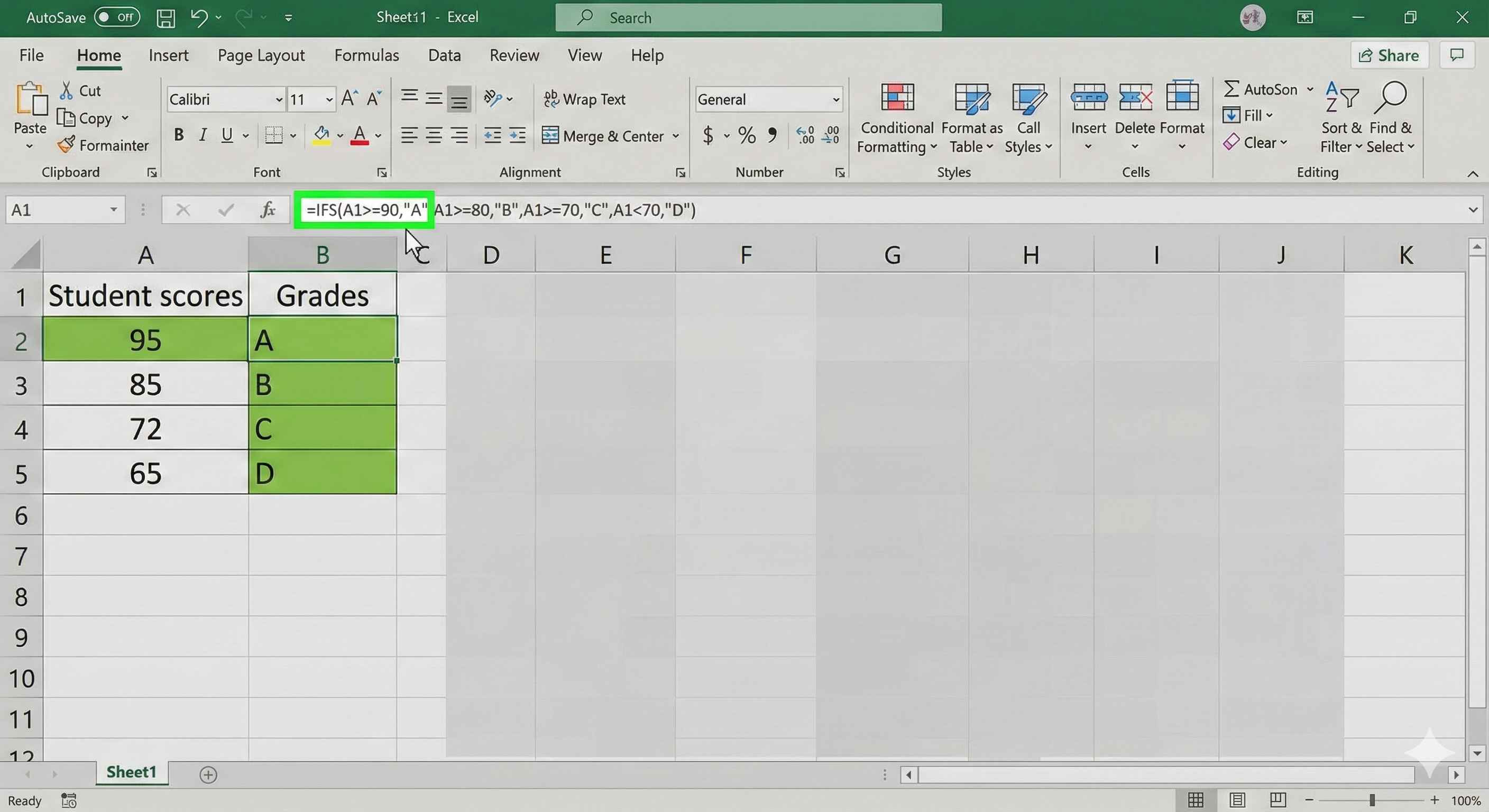The width and height of the screenshot is (1489, 812).
Task: Click the Percent Style icon
Action: click(747, 136)
